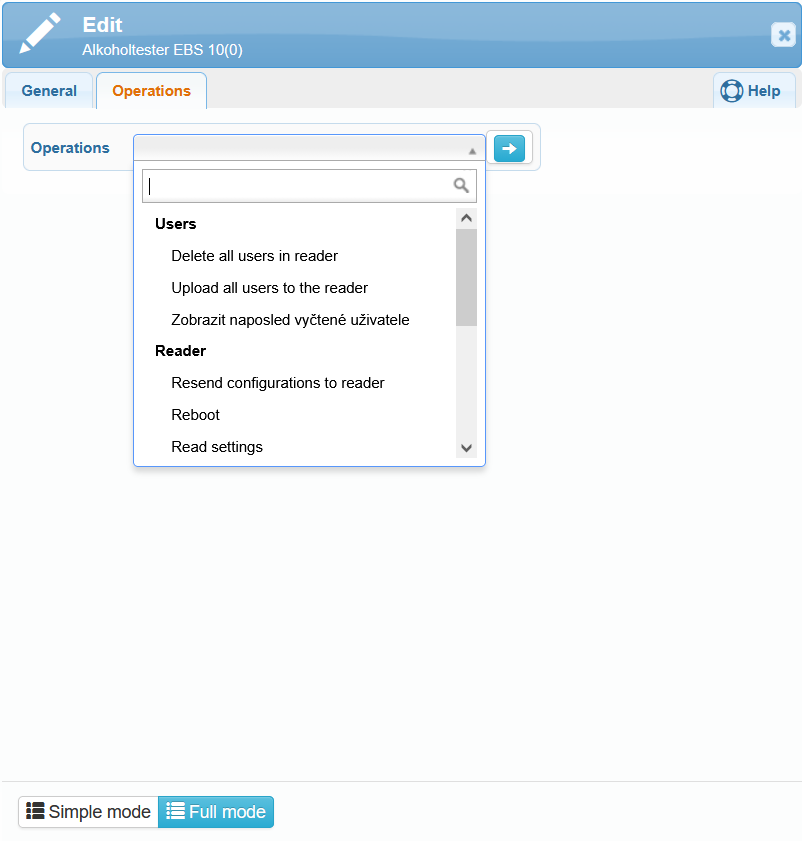The width and height of the screenshot is (802, 841).
Task: Choose the 'Read settings' operation
Action: tap(217, 447)
